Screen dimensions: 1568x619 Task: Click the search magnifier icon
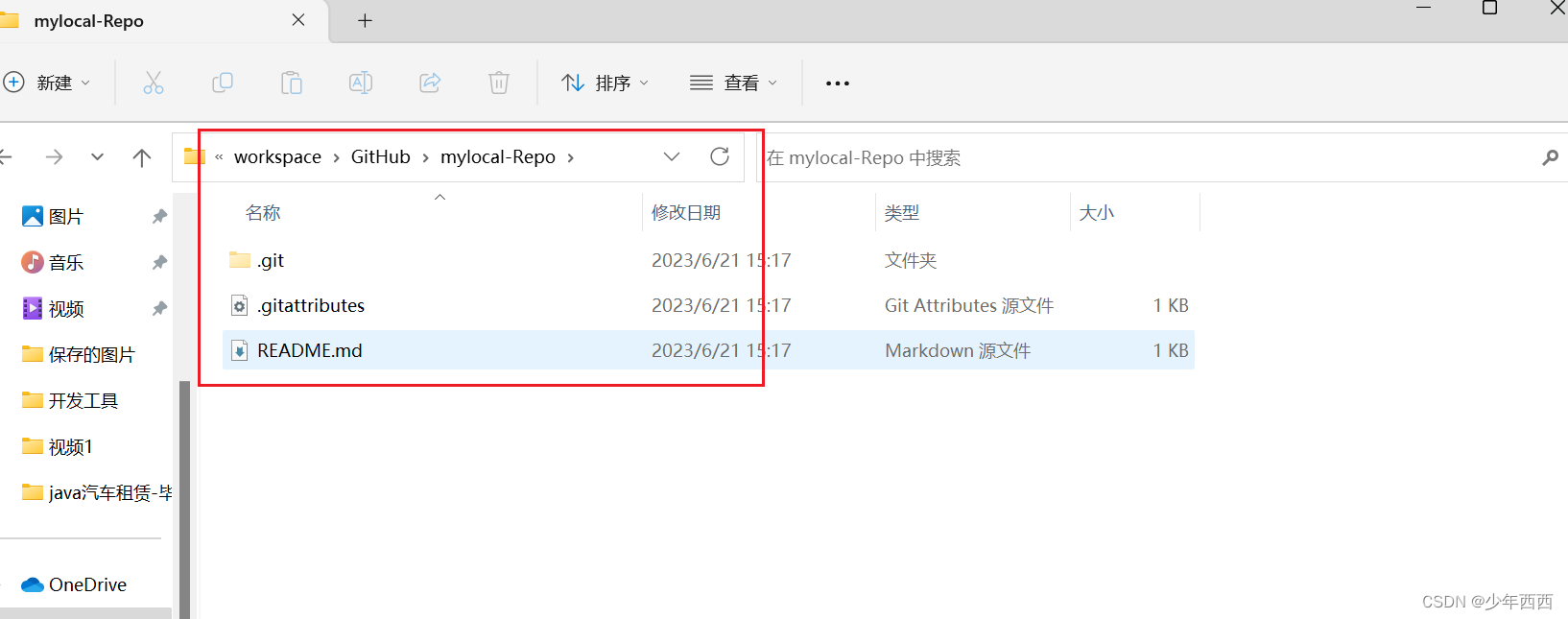tap(1550, 157)
